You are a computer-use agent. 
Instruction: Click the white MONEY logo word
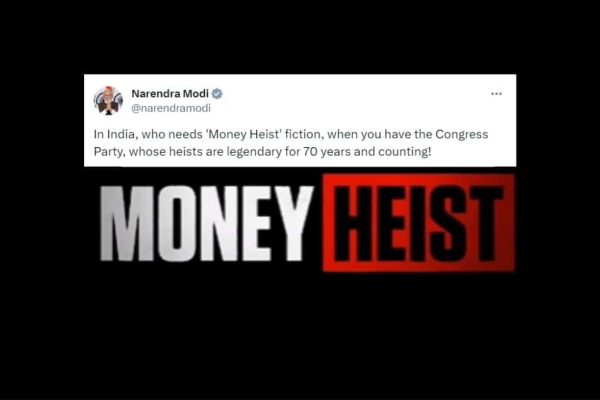pyautogui.click(x=207, y=224)
